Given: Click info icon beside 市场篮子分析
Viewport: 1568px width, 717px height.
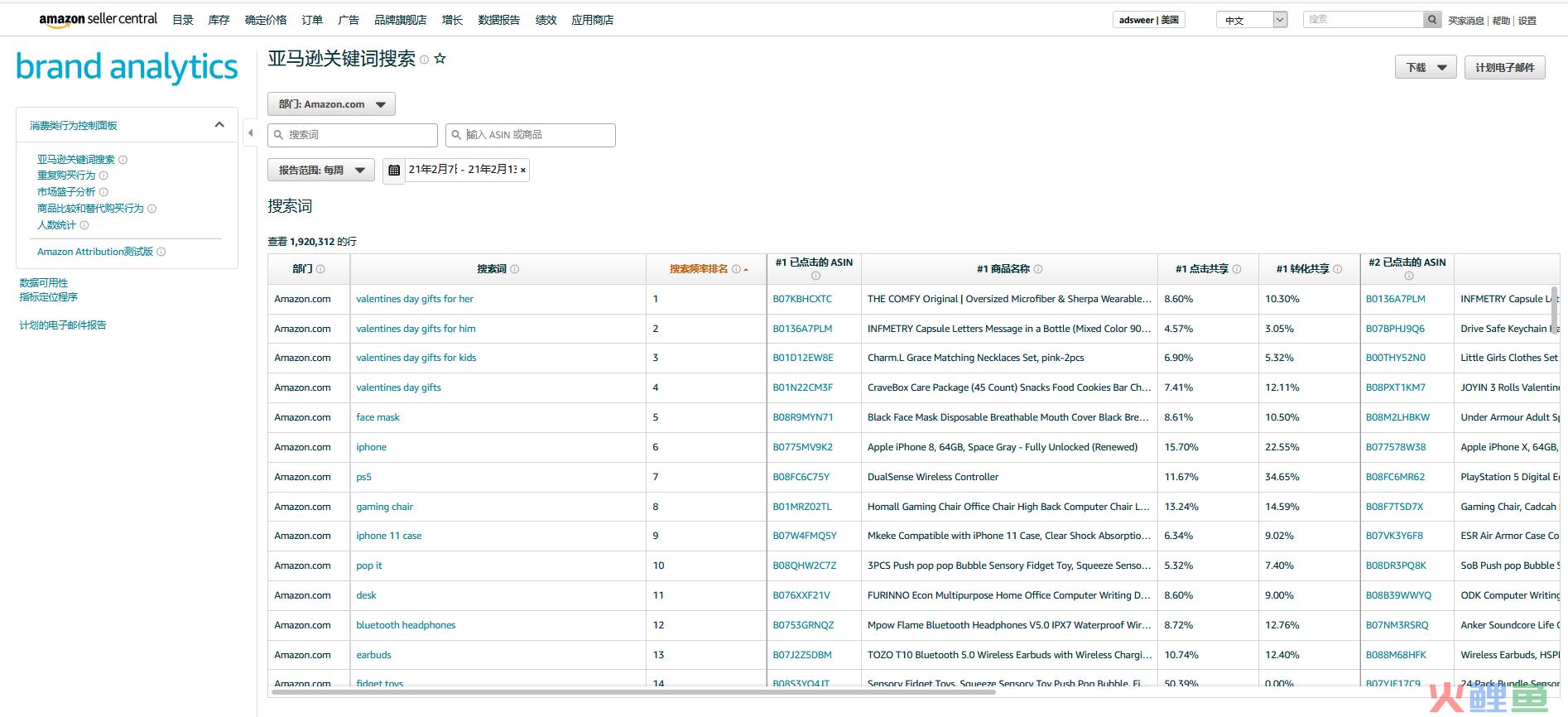Looking at the screenshot, I should click(x=103, y=192).
